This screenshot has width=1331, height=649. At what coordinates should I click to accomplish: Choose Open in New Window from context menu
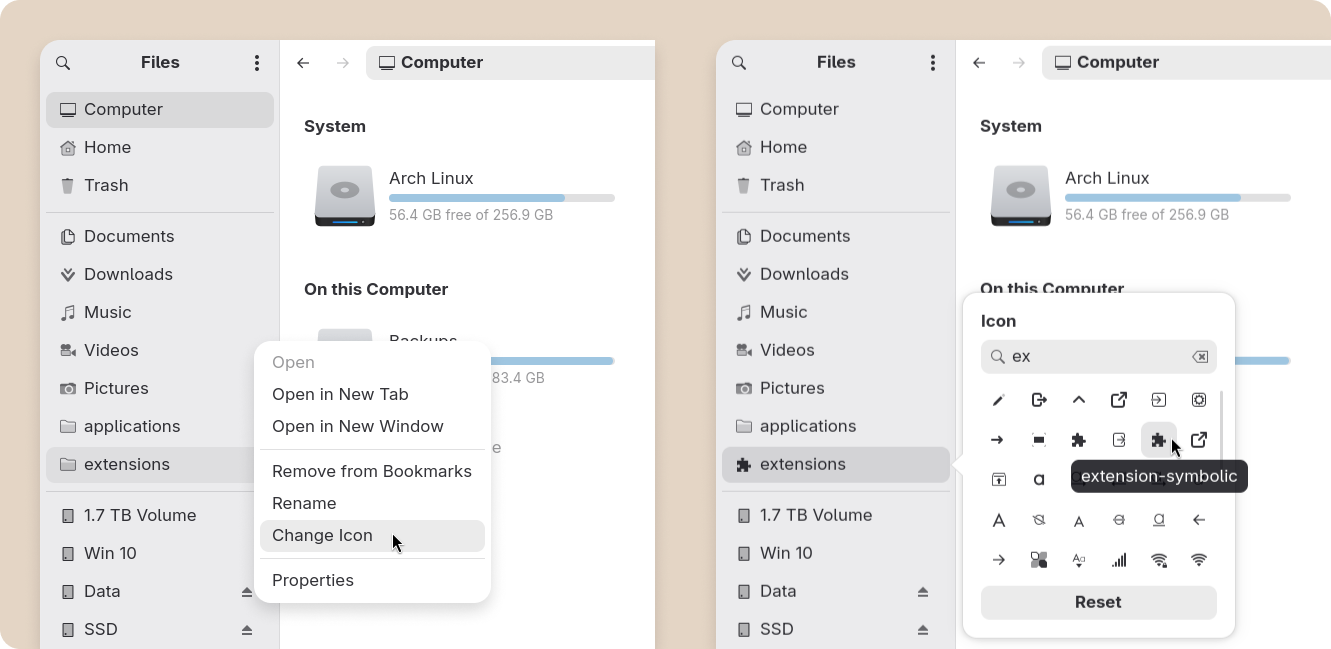pyautogui.click(x=372, y=426)
